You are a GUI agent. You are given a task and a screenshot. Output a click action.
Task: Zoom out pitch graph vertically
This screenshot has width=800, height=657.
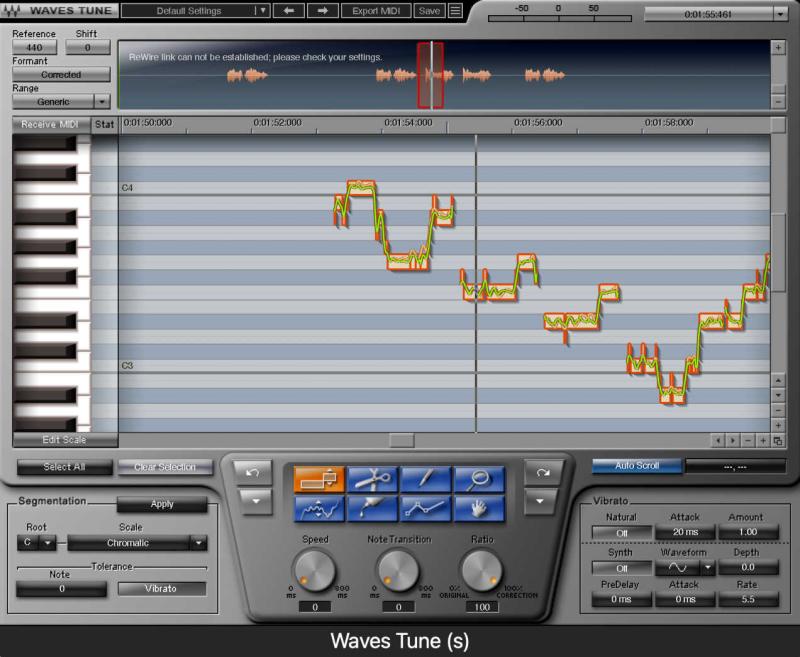(778, 410)
